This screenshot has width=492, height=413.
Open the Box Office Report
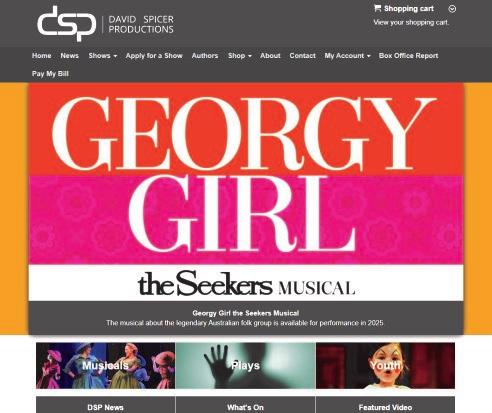408,56
